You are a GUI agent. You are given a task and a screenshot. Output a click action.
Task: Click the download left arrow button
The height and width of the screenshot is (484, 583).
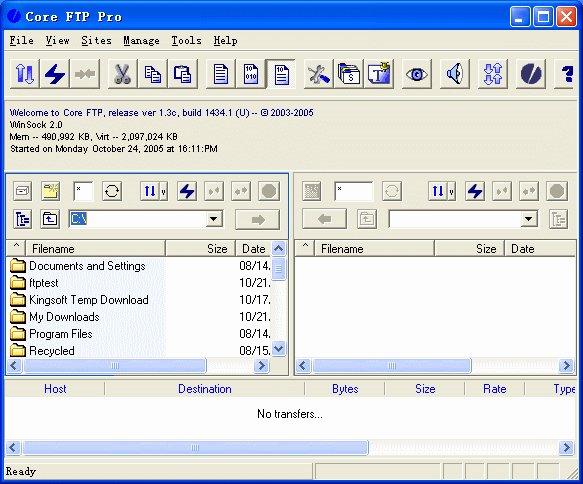(325, 219)
